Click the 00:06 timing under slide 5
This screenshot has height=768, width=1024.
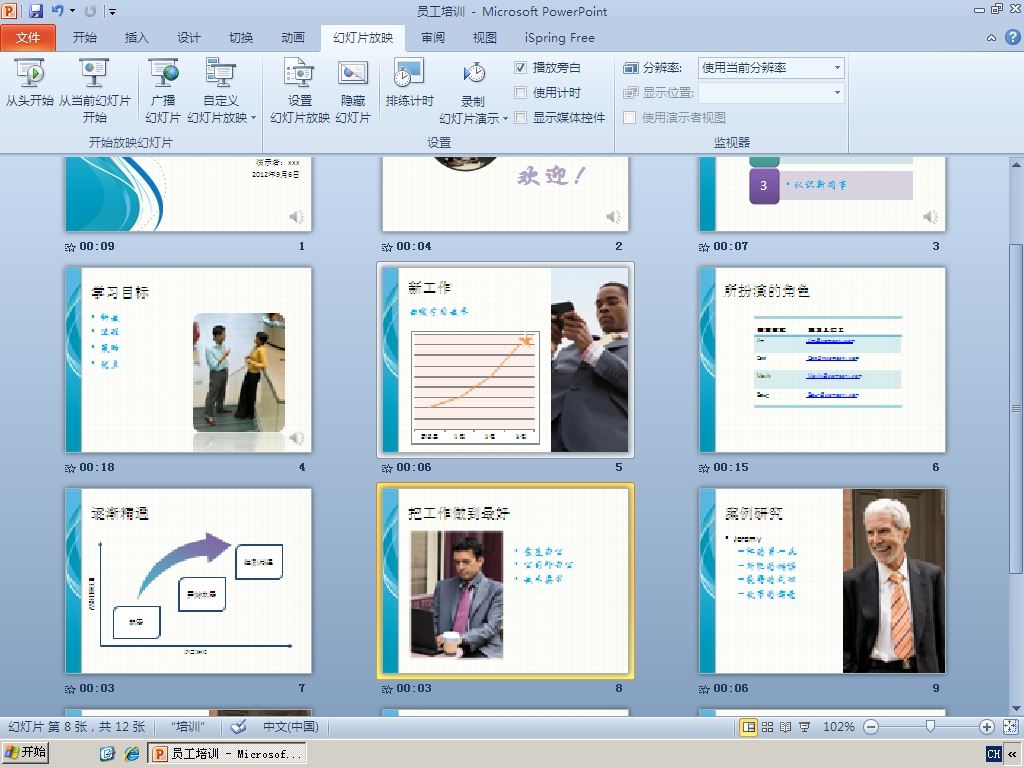(413, 468)
